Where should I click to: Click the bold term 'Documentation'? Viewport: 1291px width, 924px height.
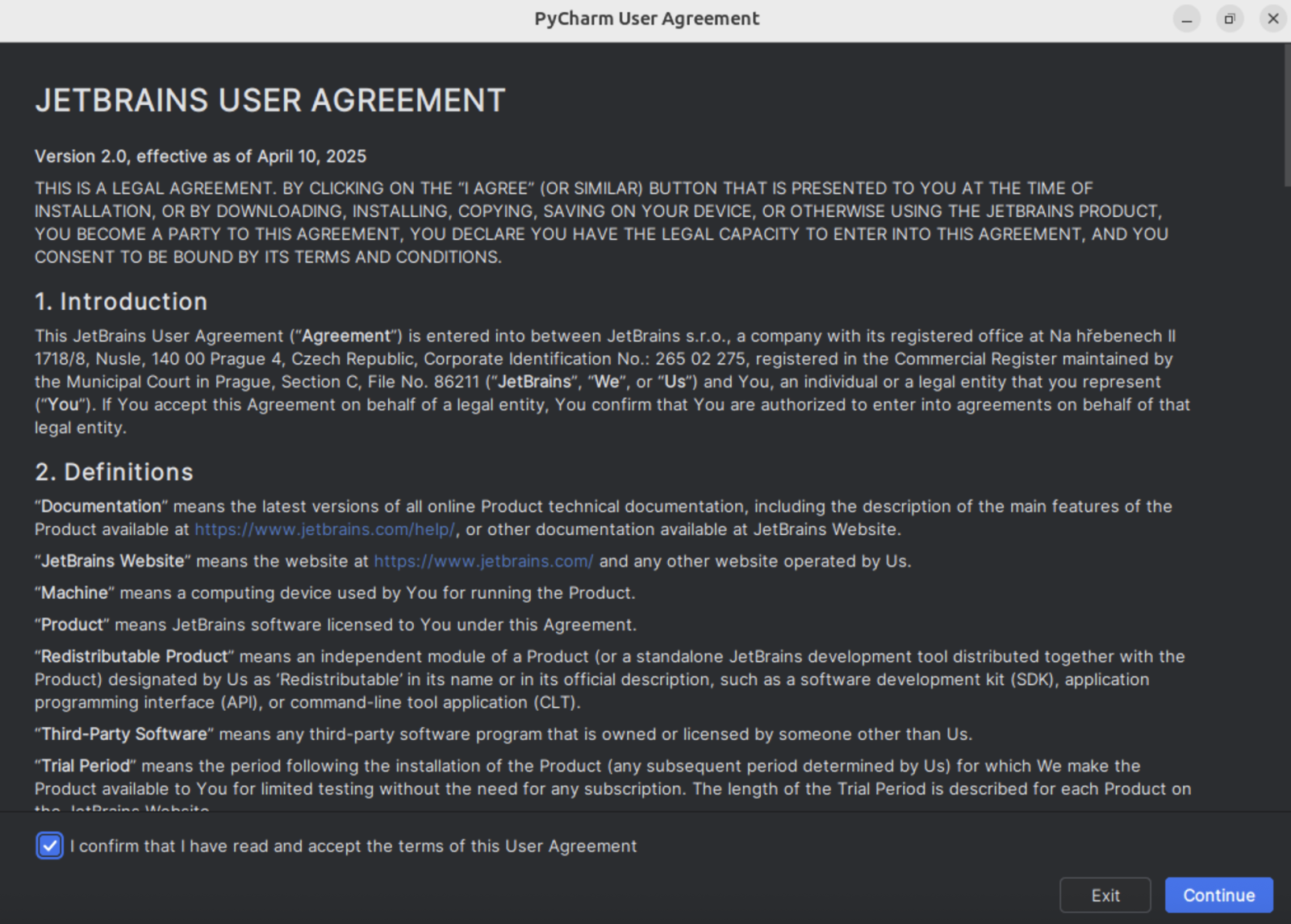[101, 506]
